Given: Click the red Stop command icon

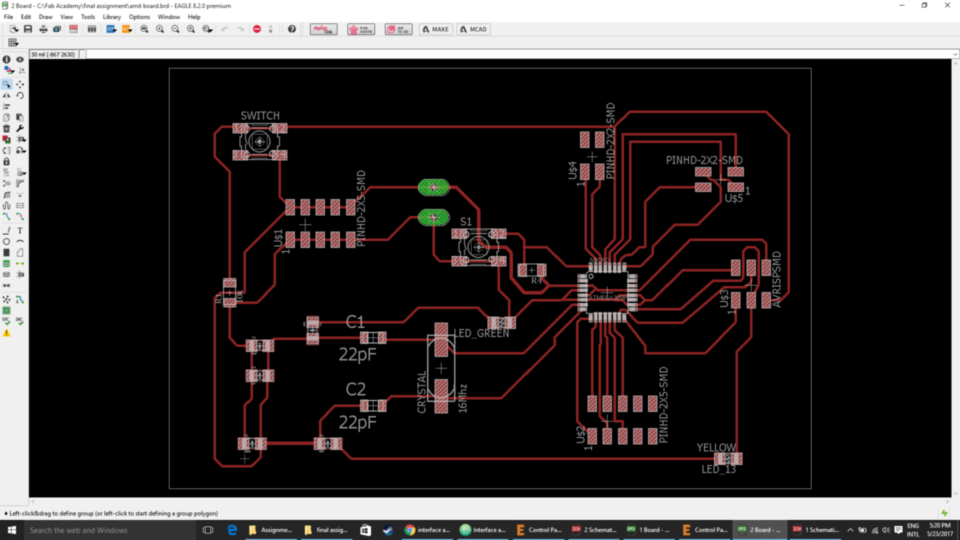Looking at the screenshot, I should tap(257, 29).
